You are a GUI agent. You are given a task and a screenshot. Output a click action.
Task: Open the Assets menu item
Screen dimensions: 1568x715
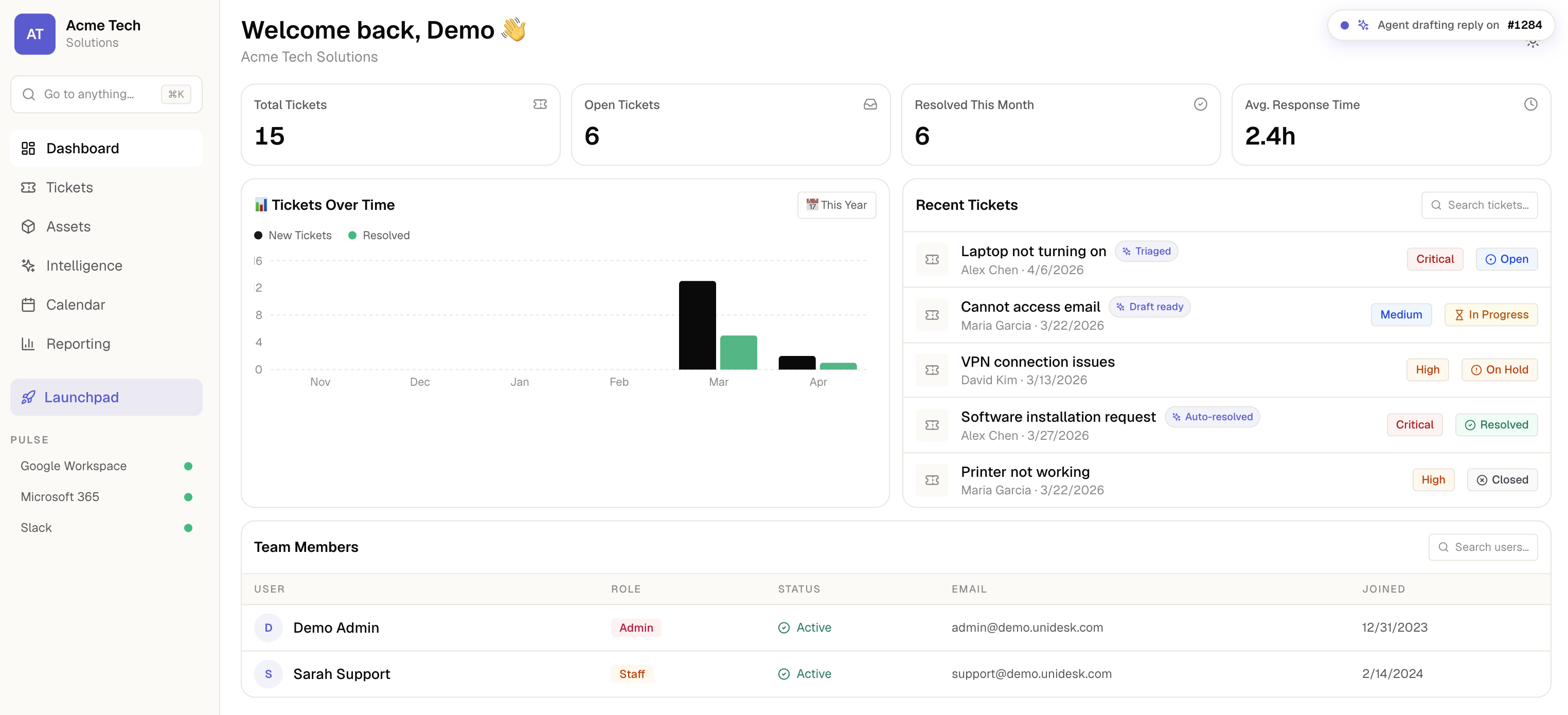click(106, 226)
